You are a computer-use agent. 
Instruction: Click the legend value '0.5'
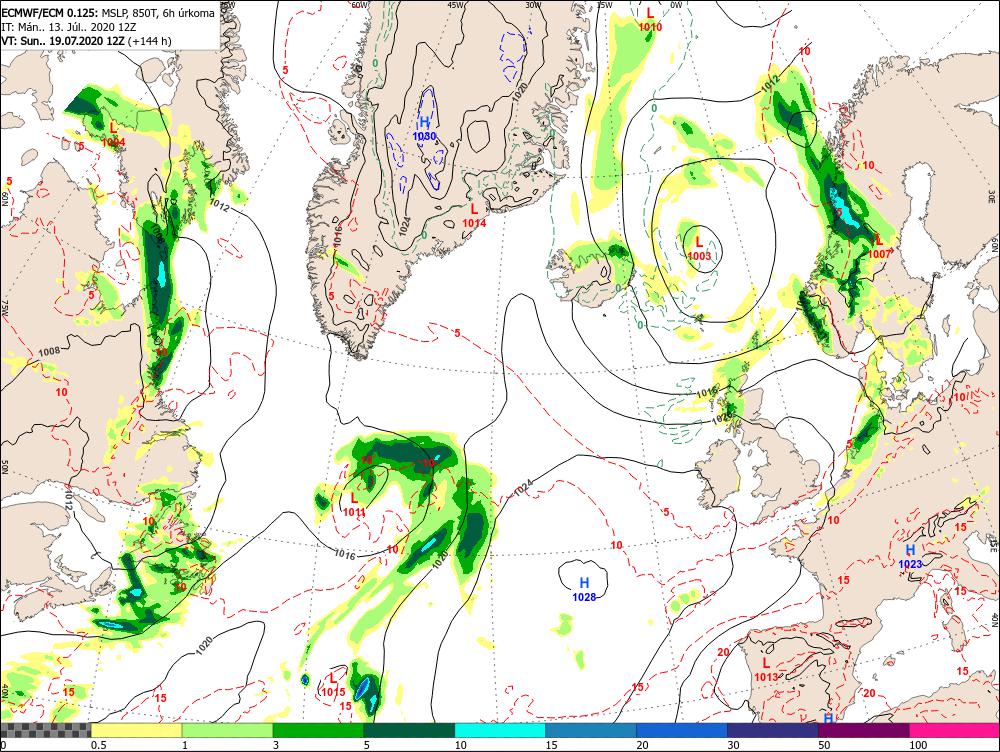98,745
